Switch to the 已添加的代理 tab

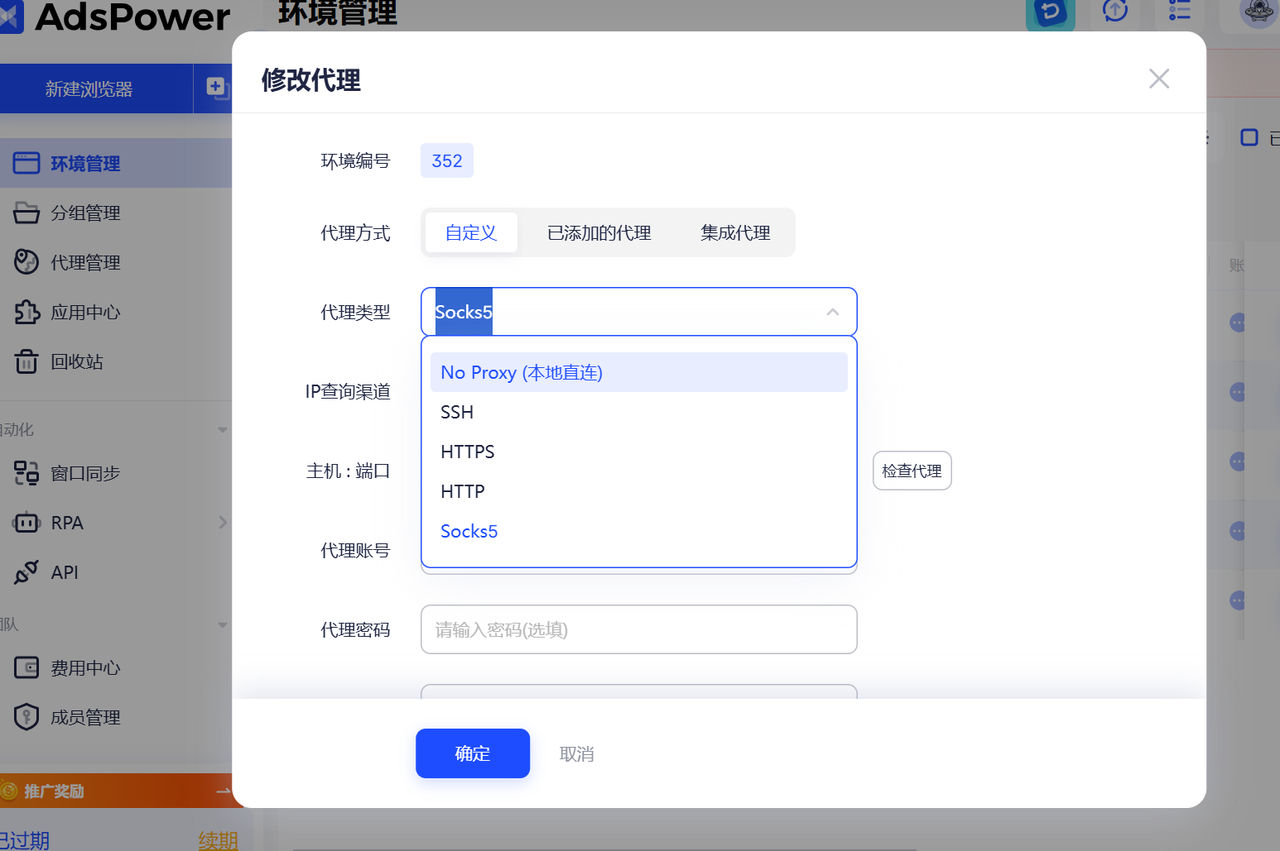coord(598,232)
